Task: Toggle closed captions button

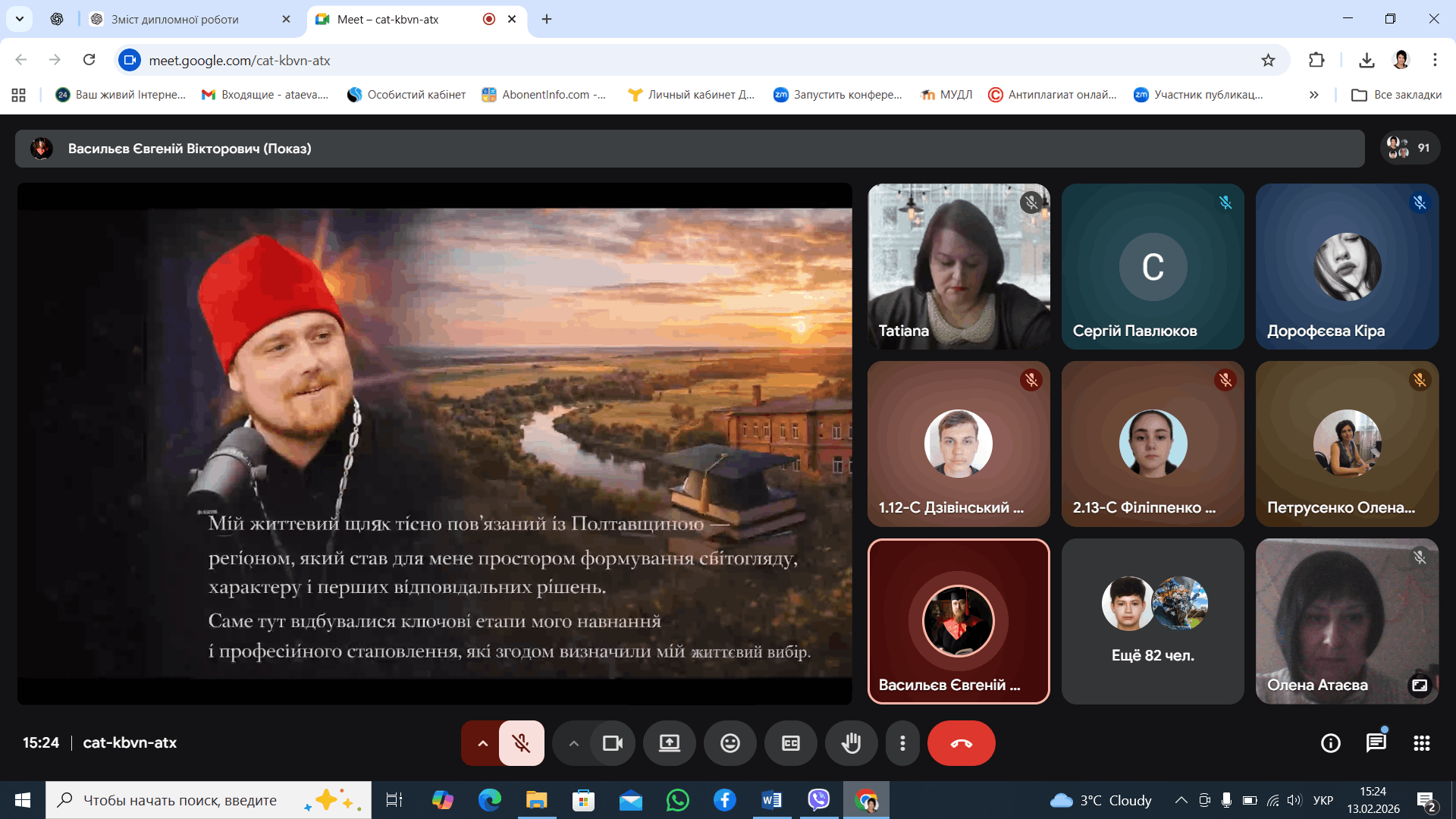Action: tap(790, 743)
